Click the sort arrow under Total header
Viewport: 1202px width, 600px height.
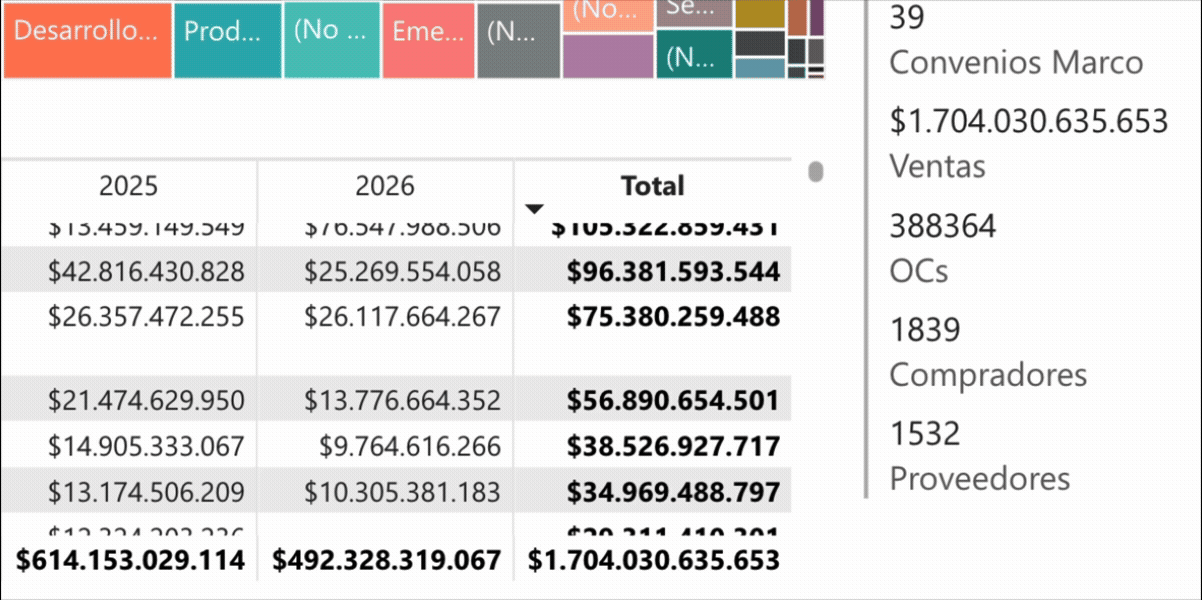click(x=534, y=209)
